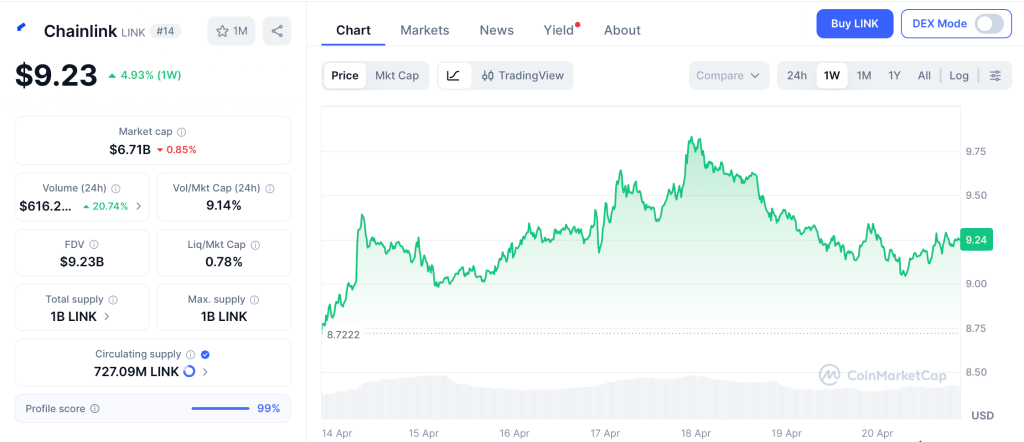Switch to the News tab
This screenshot has width=1024, height=442.
pyautogui.click(x=496, y=30)
